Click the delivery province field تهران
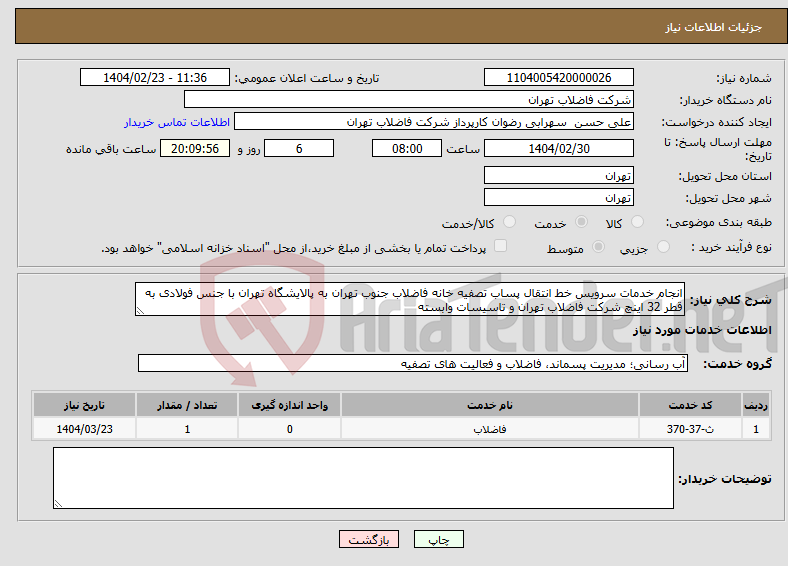Screen dimensions: 788x566 pos(559,175)
